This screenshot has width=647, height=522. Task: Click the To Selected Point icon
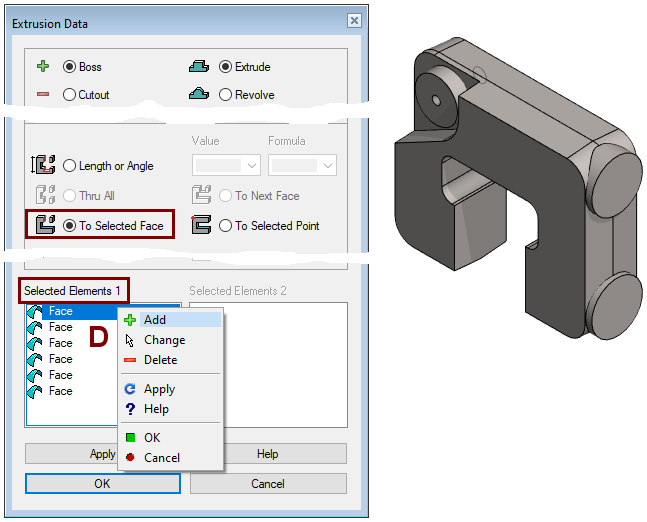coord(201,225)
